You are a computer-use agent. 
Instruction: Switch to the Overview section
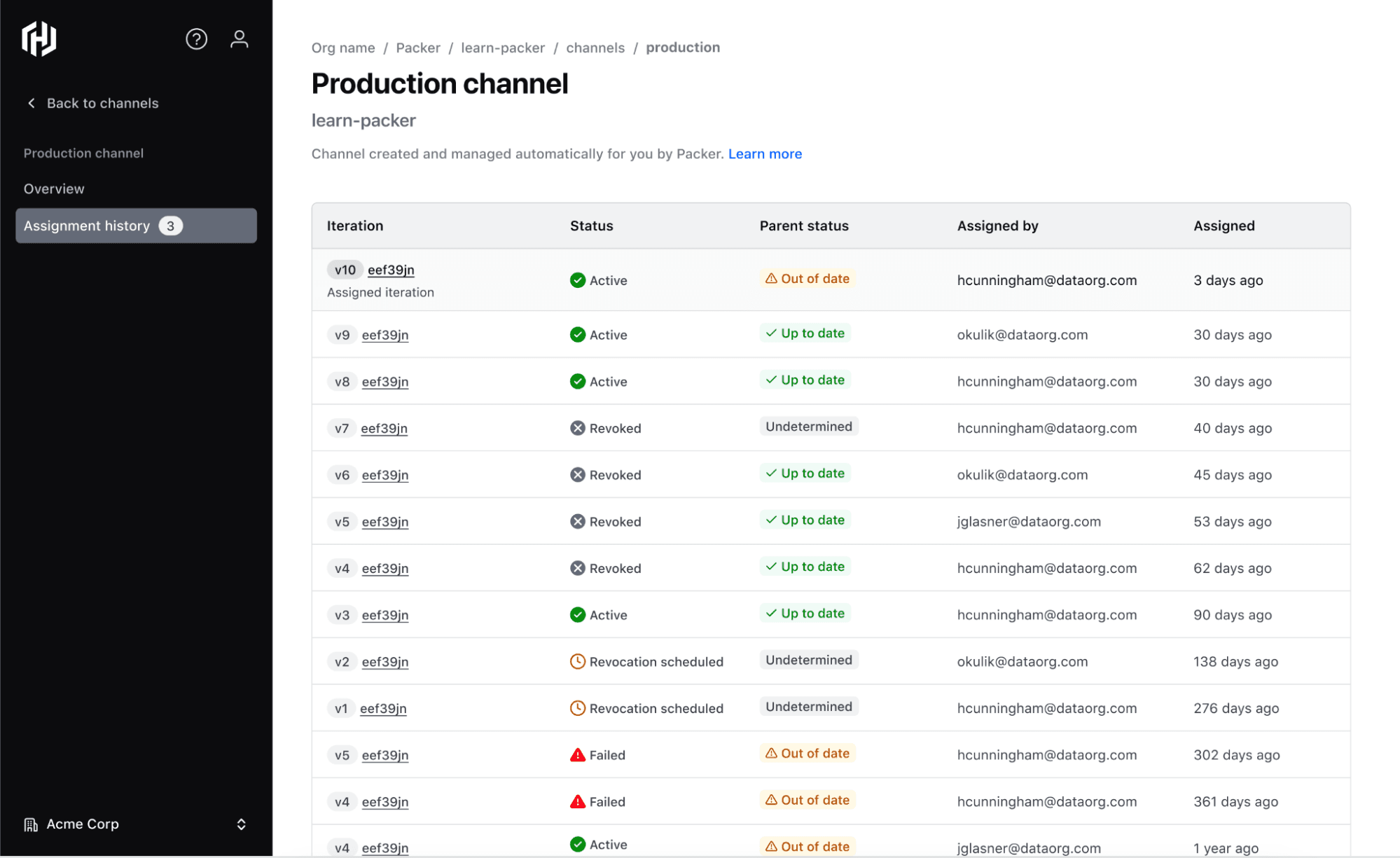pyautogui.click(x=54, y=188)
